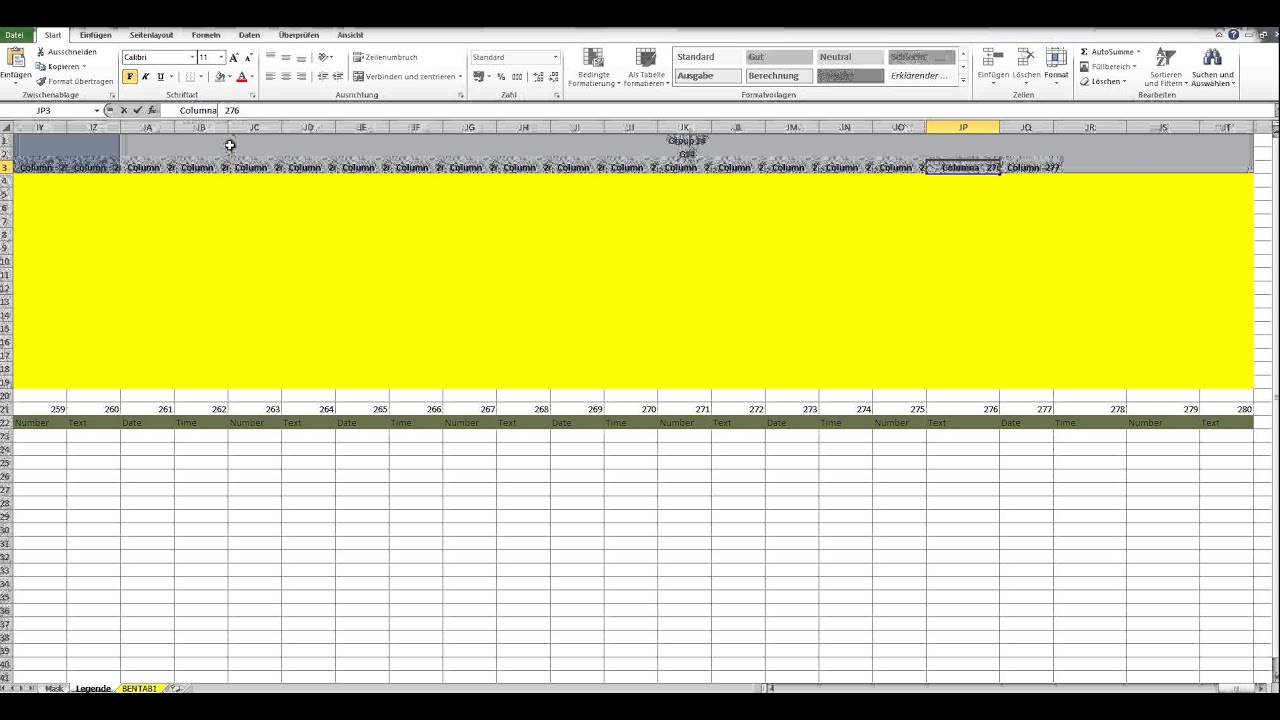Align text to vertical middle
Screen dimensions: 1280x720
pos(286,58)
